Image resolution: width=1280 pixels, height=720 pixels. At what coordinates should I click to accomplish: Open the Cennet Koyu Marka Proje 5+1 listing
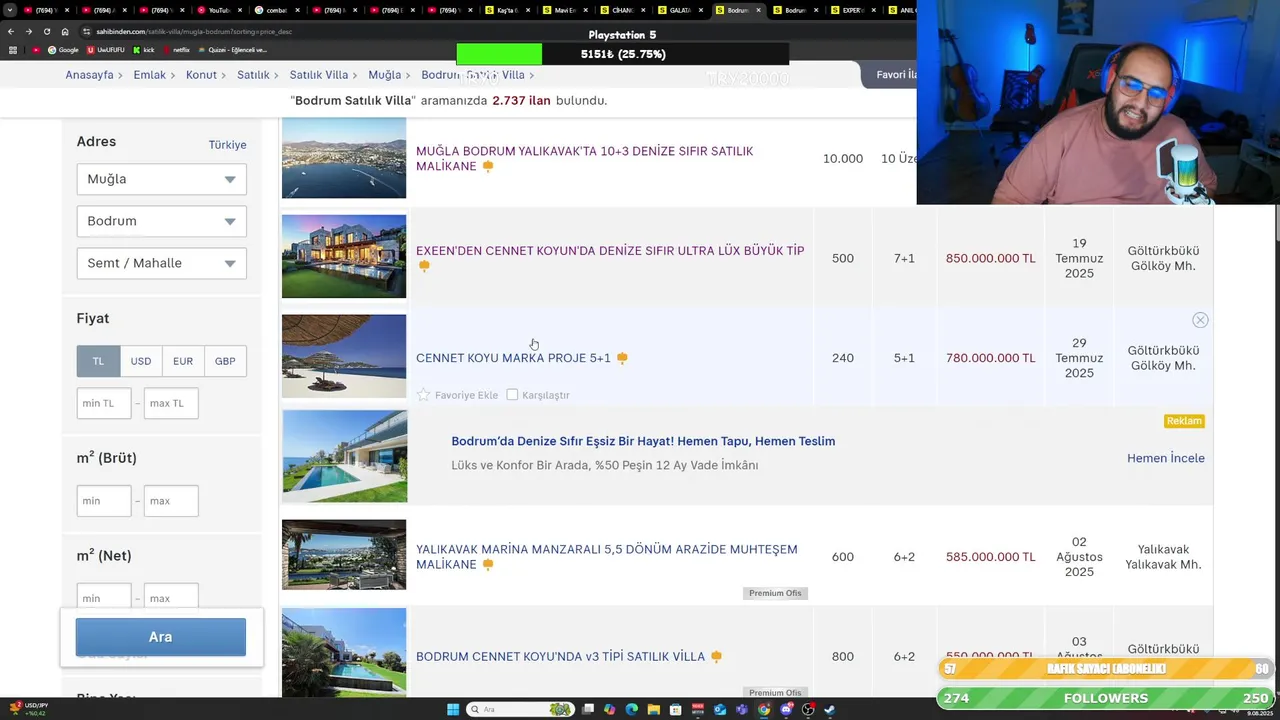coord(513,358)
